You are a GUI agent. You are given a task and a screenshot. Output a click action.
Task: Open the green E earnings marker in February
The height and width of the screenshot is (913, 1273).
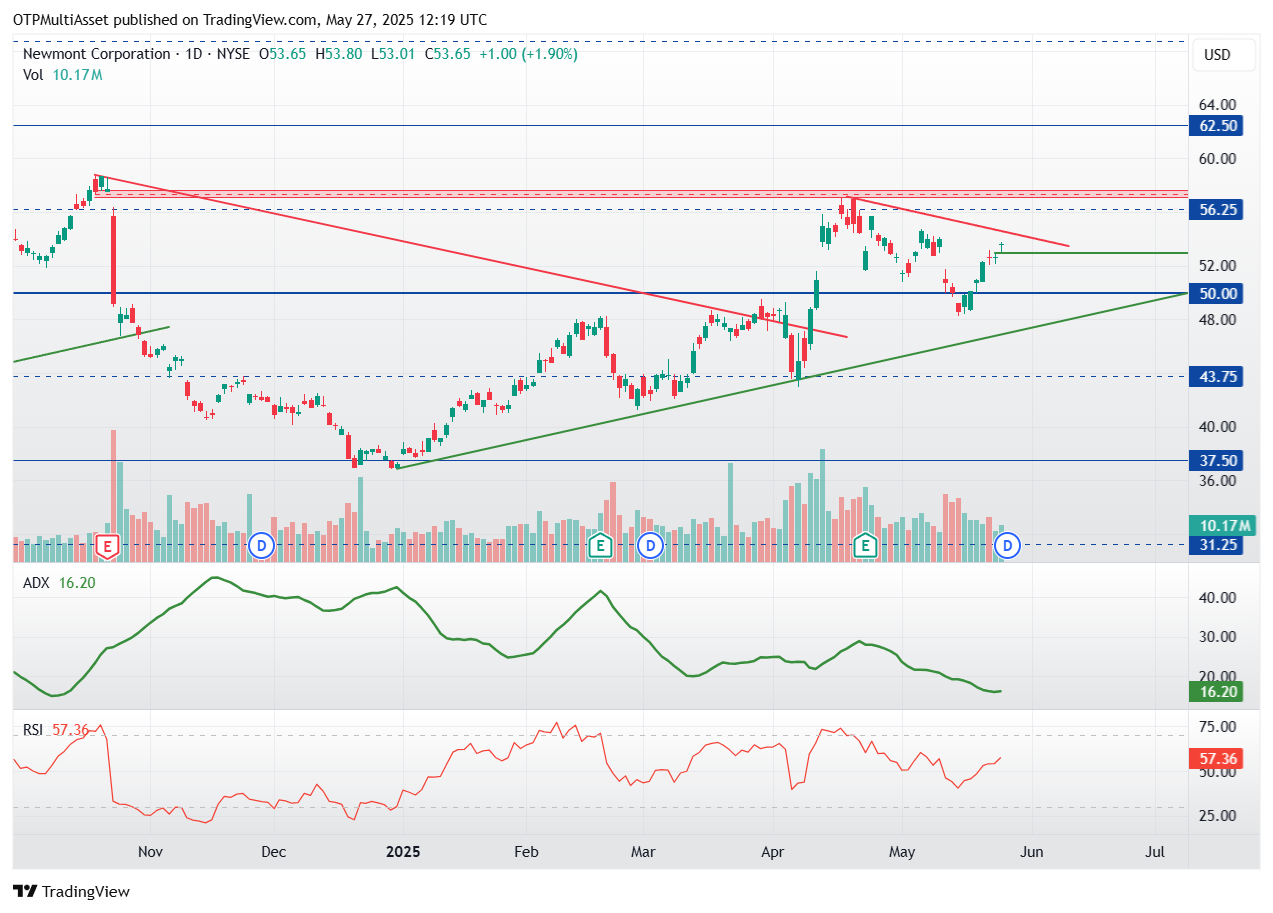tap(599, 546)
